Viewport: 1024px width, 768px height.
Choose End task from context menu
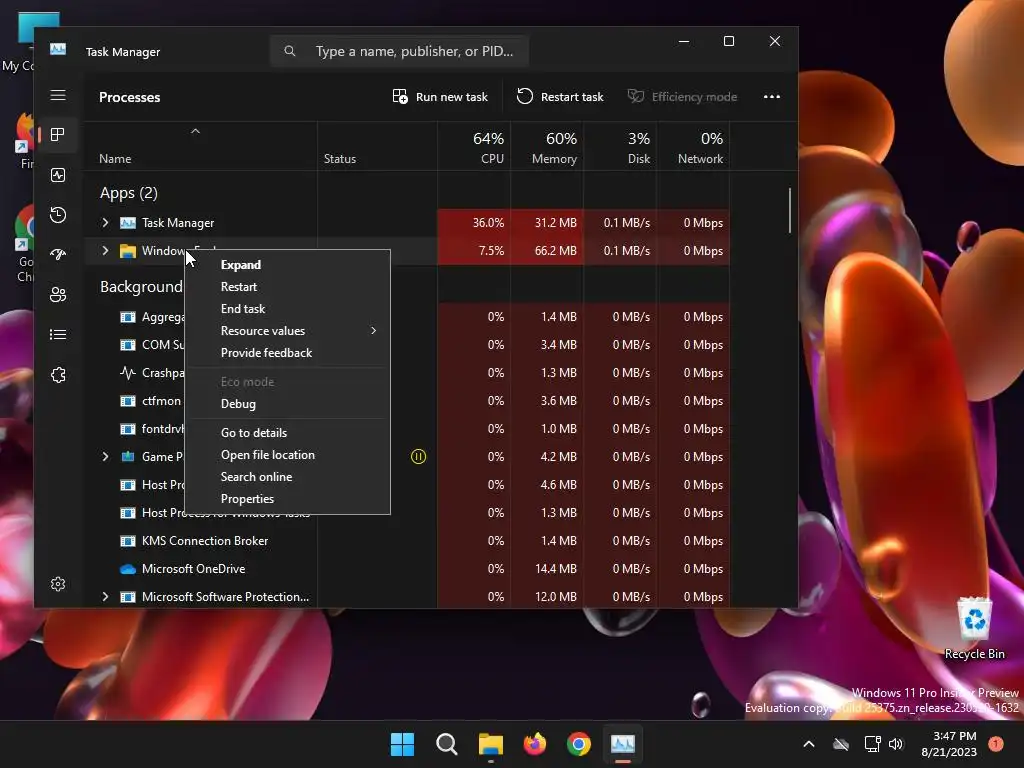pos(287,309)
